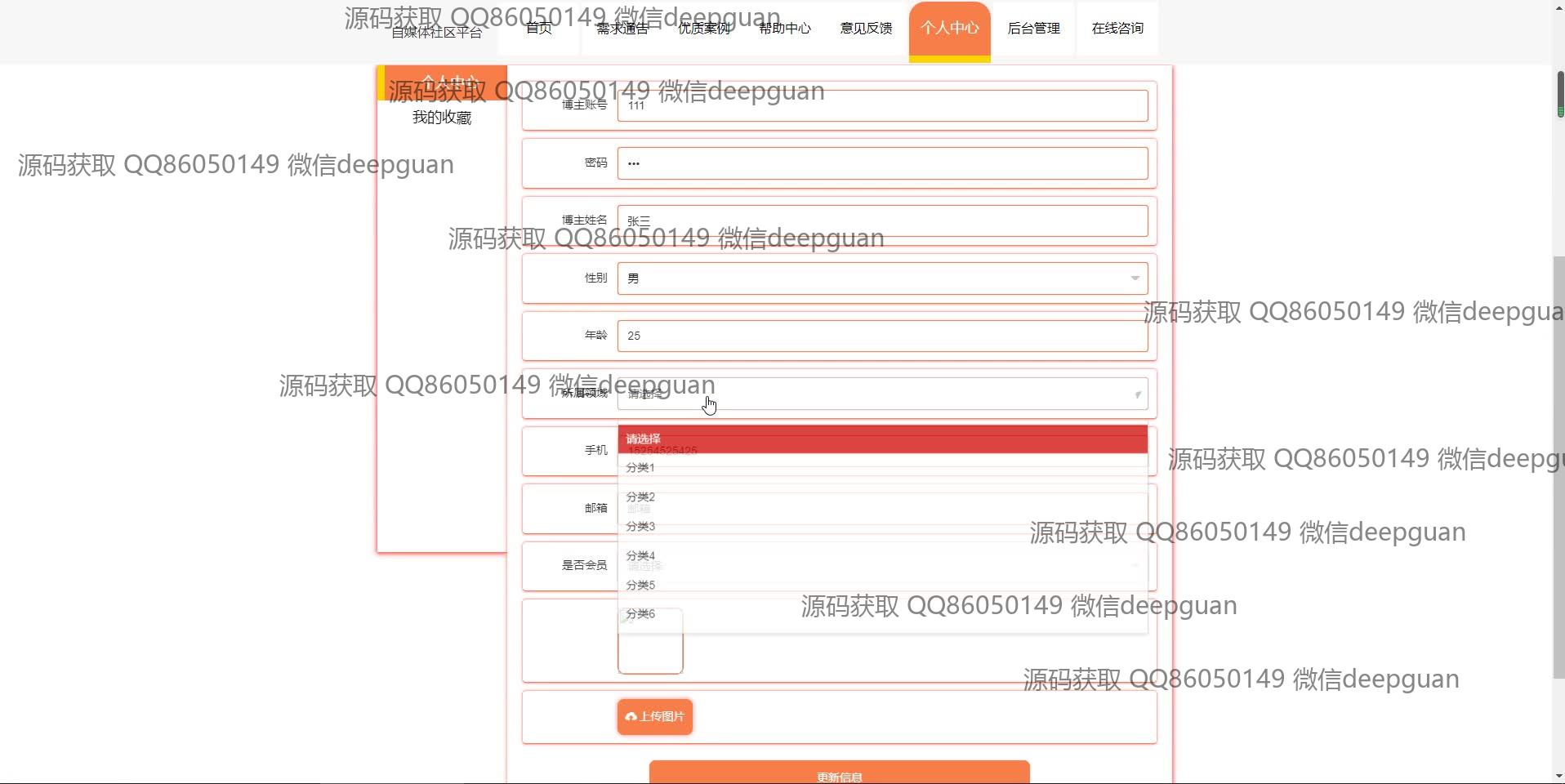Viewport: 1565px width, 784px height.
Task: Choose 分类6 from the dropdown list
Action: coord(882,614)
